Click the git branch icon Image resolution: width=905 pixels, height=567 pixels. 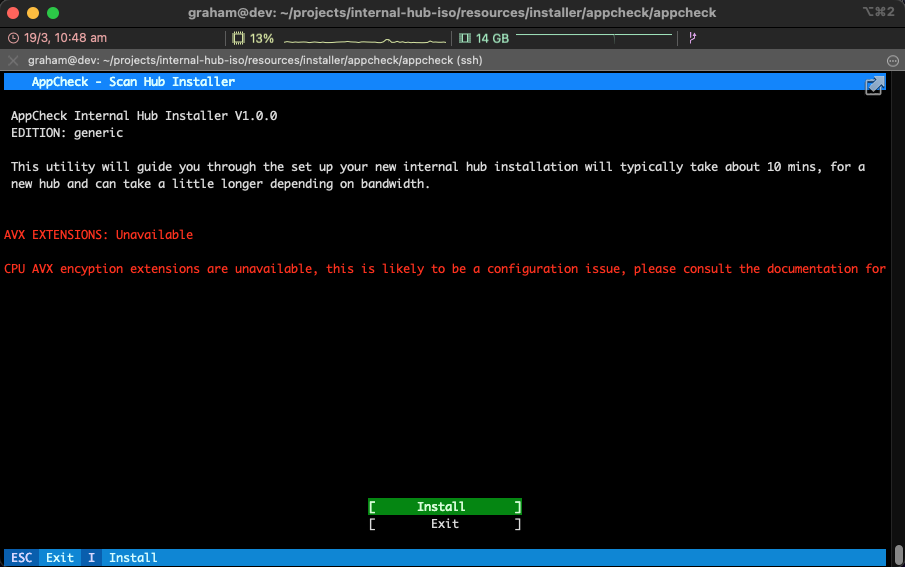pos(692,38)
